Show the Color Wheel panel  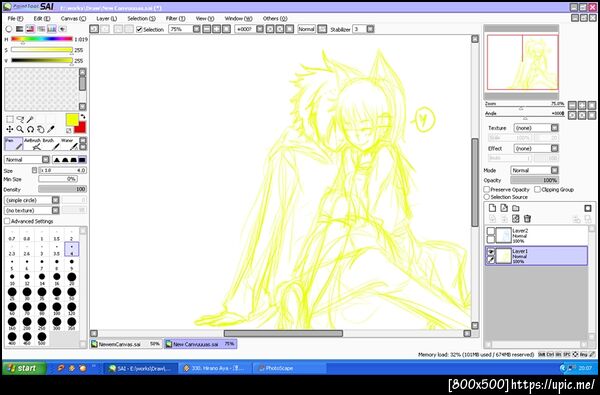[9, 29]
